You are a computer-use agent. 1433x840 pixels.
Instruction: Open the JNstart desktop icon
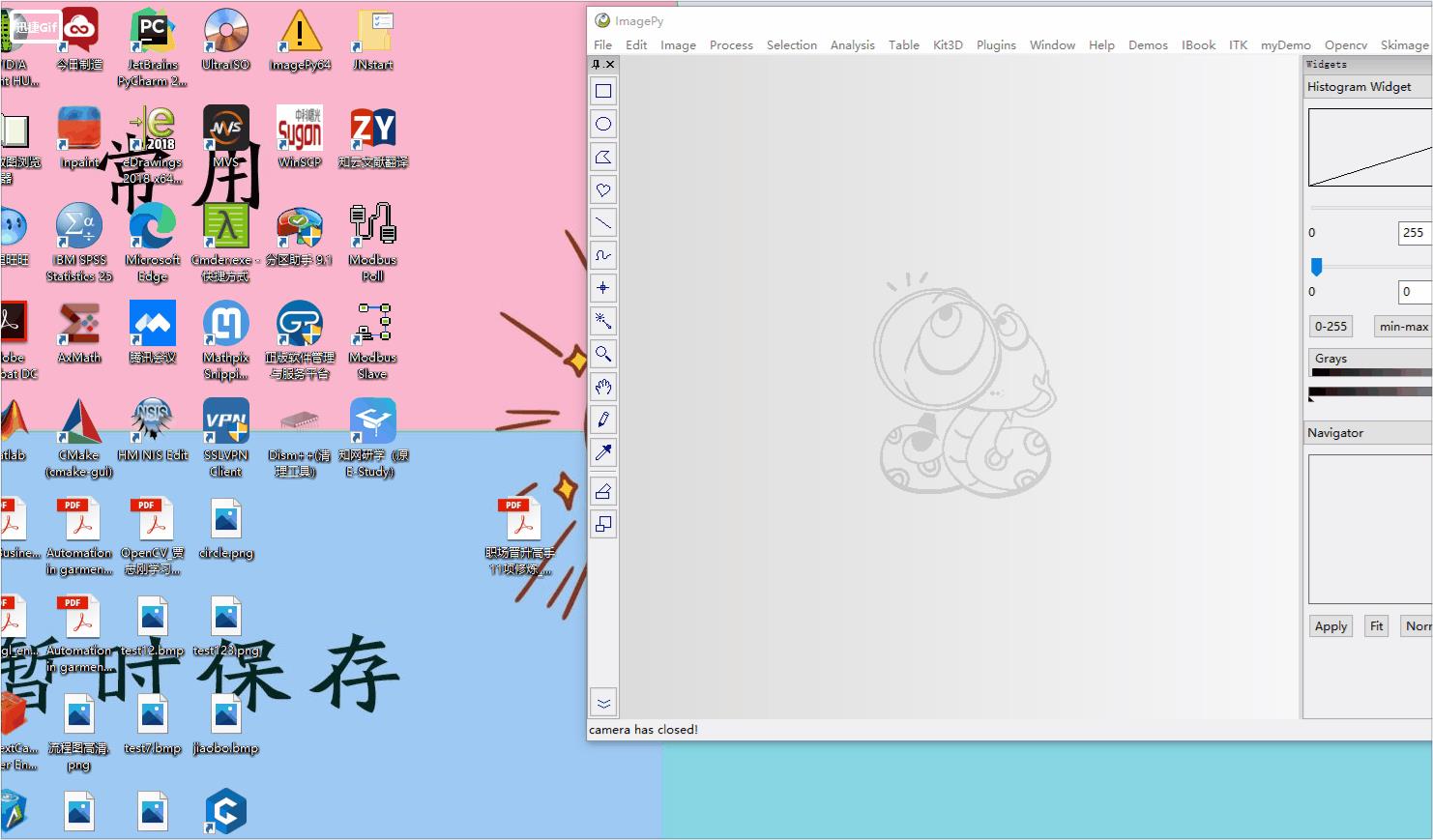[373, 41]
